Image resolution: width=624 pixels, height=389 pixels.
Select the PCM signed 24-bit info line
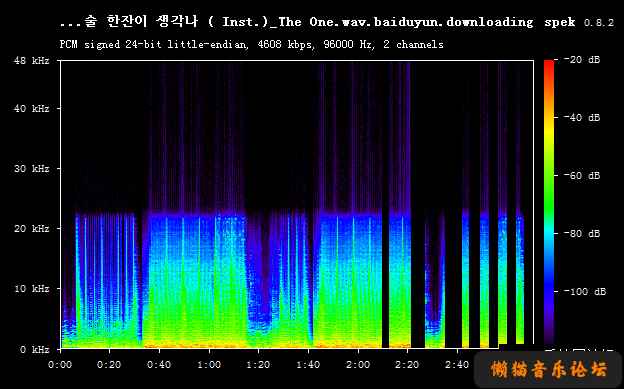[x=252, y=44]
